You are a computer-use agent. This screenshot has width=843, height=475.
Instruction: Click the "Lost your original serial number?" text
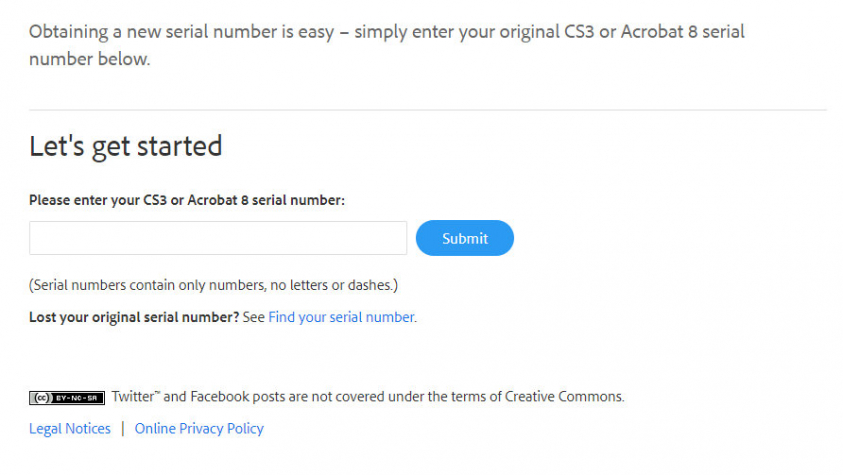134,317
